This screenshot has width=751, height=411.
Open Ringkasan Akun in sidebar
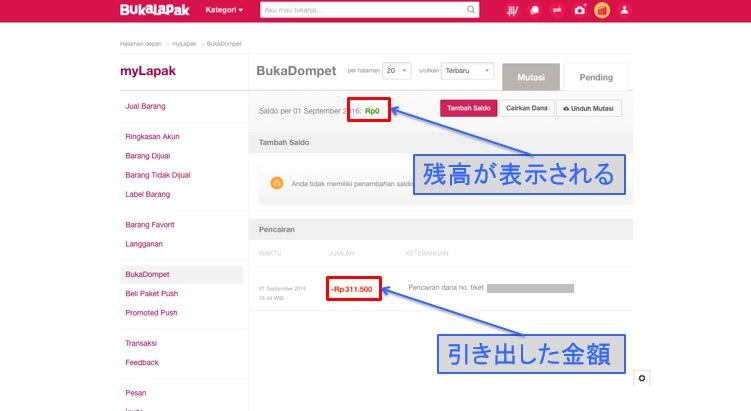(152, 137)
